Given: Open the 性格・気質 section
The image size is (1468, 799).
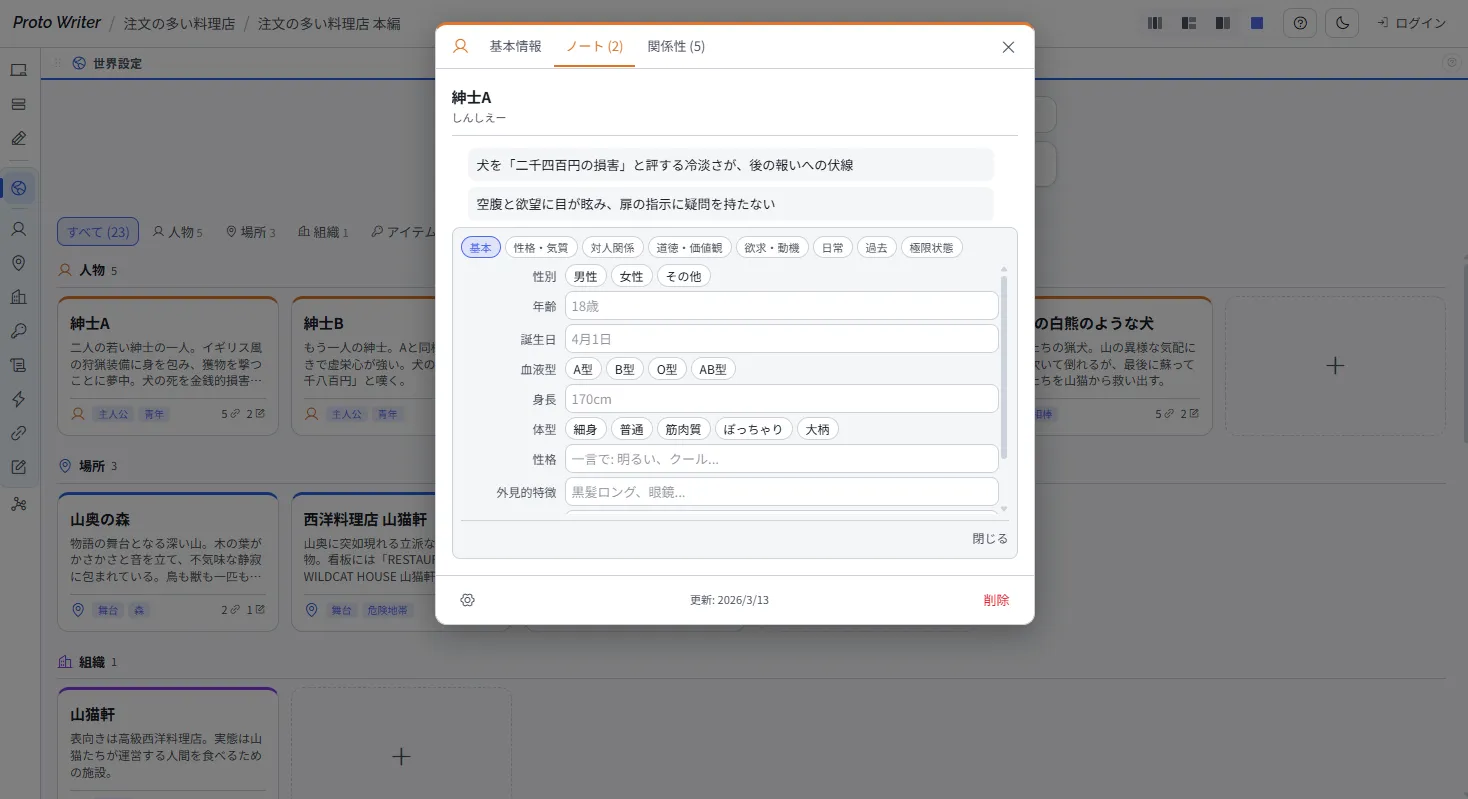Looking at the screenshot, I should coord(541,247).
